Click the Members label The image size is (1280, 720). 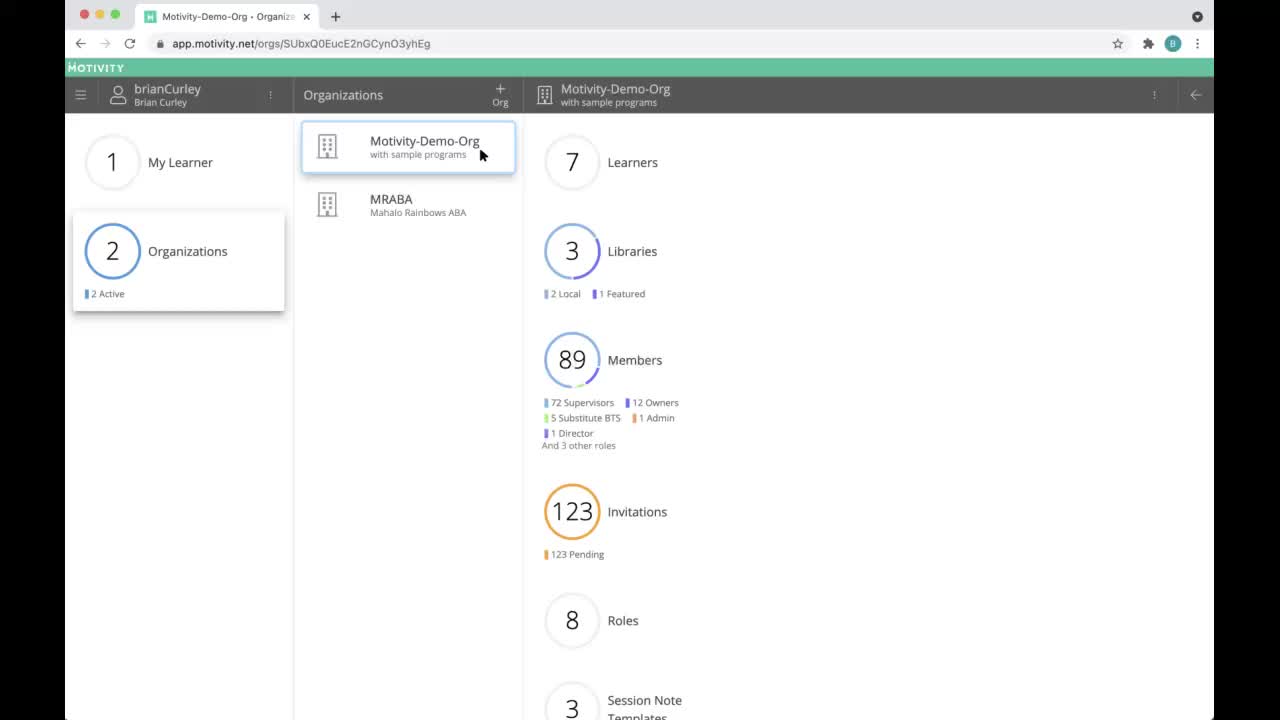[x=635, y=360]
